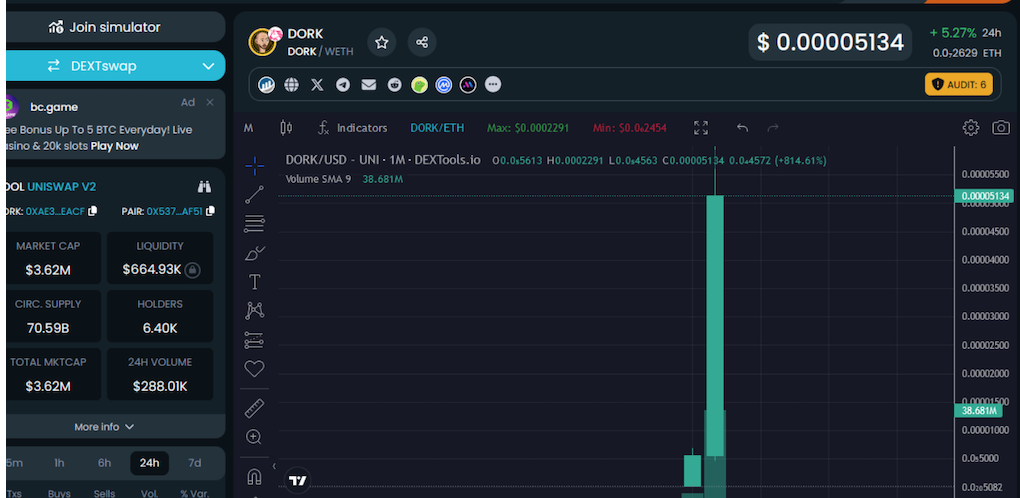This screenshot has height=498, width=1020.
Task: Copy the PAIR contract address
Action: (x=209, y=211)
